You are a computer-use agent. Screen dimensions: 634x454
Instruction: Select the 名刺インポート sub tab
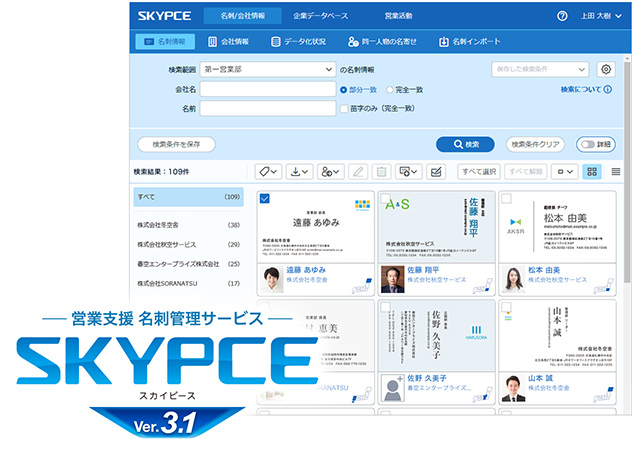(470, 41)
